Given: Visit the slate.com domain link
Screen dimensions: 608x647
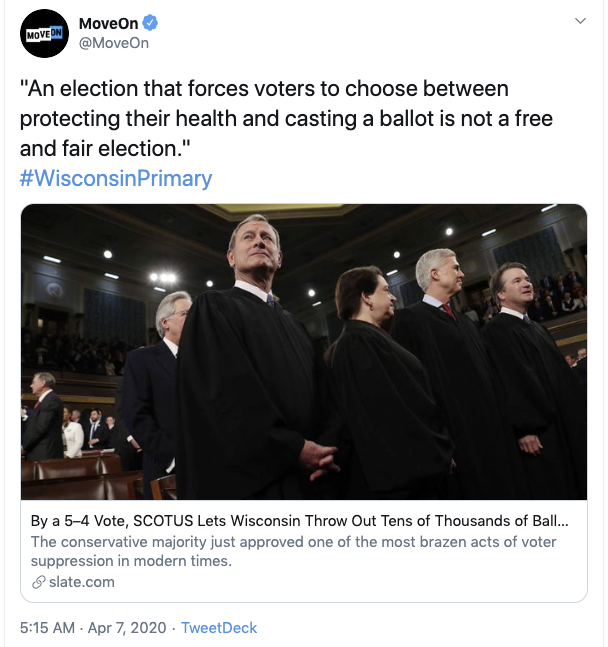Looking at the screenshot, I should pyautogui.click(x=80, y=582).
